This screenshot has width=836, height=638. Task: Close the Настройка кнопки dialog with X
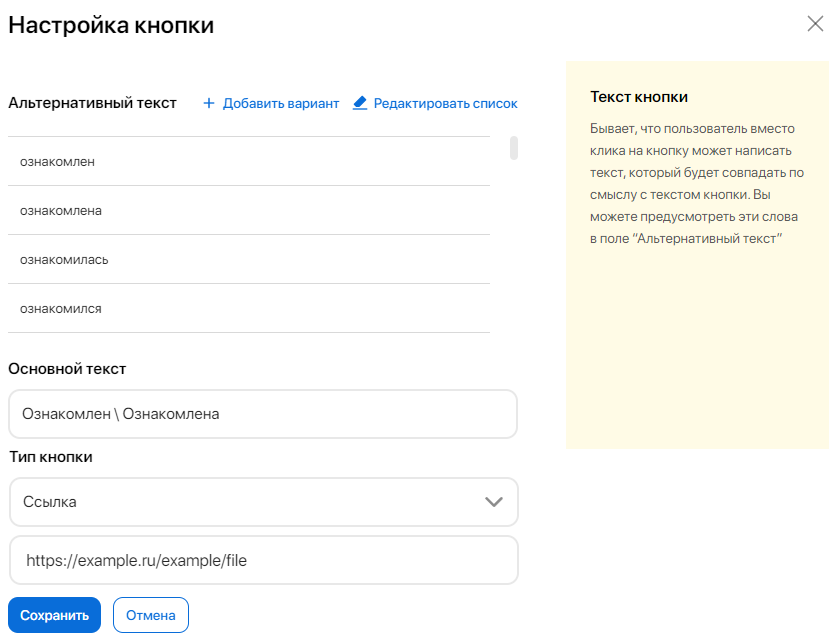pos(815,25)
